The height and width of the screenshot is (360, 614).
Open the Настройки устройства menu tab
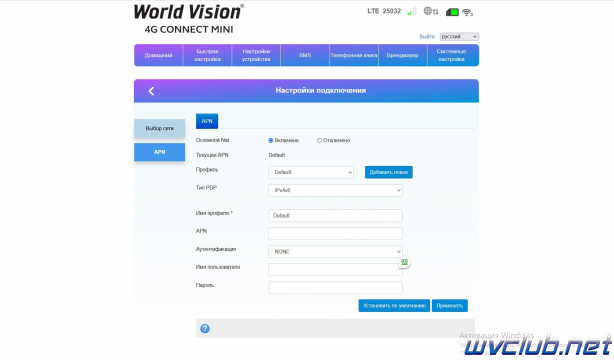pyautogui.click(x=256, y=55)
